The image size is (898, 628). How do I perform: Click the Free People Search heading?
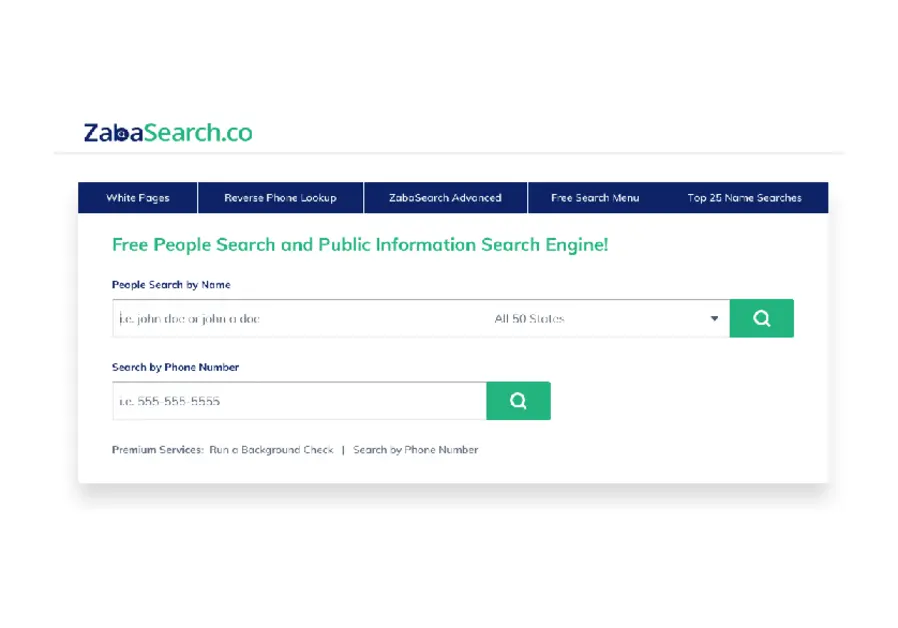tap(360, 245)
